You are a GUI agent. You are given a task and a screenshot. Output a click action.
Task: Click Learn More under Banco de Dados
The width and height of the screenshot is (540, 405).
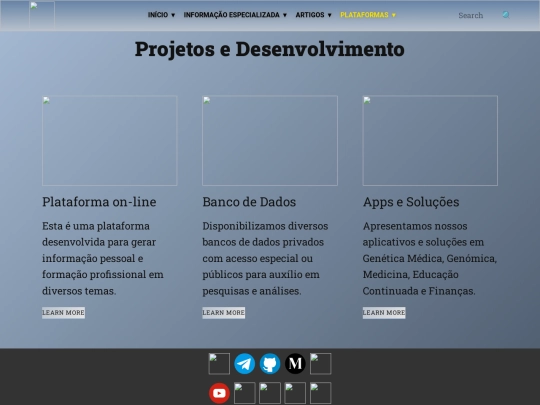(x=224, y=313)
